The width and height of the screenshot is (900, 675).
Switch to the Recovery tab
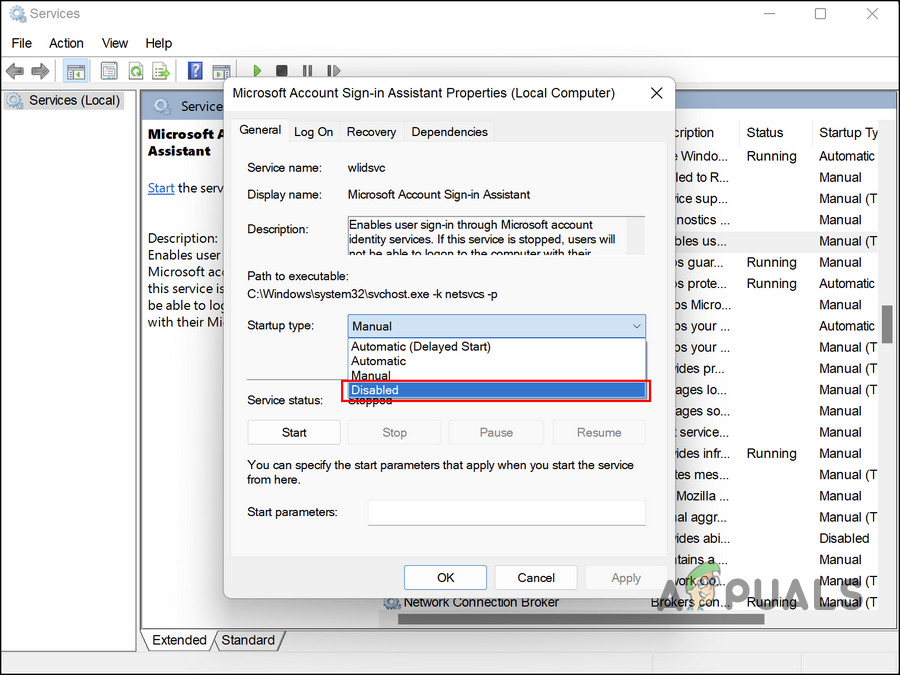click(371, 132)
